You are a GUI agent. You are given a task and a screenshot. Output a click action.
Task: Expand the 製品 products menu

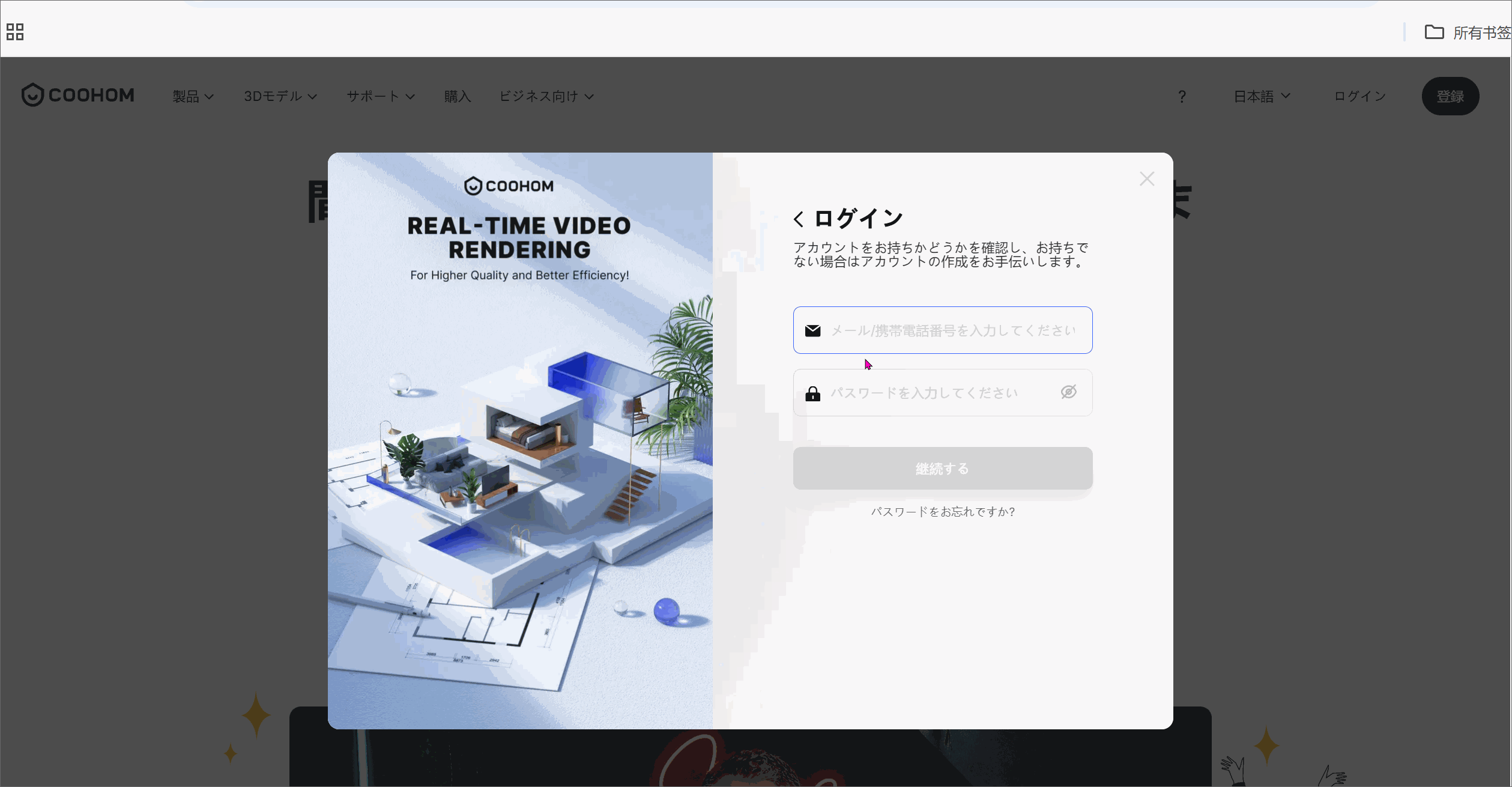click(x=193, y=96)
